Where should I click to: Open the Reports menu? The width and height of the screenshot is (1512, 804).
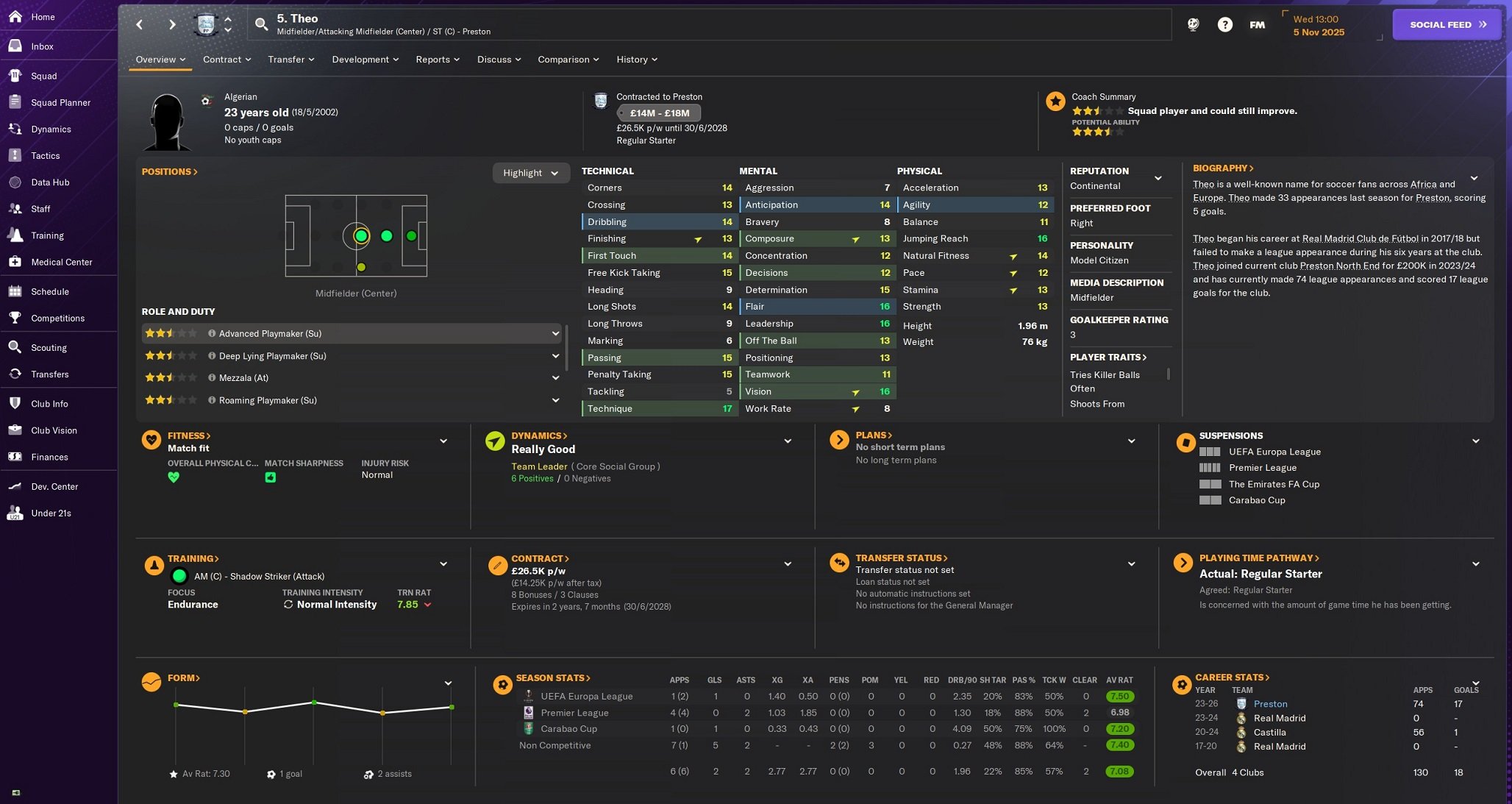click(437, 60)
